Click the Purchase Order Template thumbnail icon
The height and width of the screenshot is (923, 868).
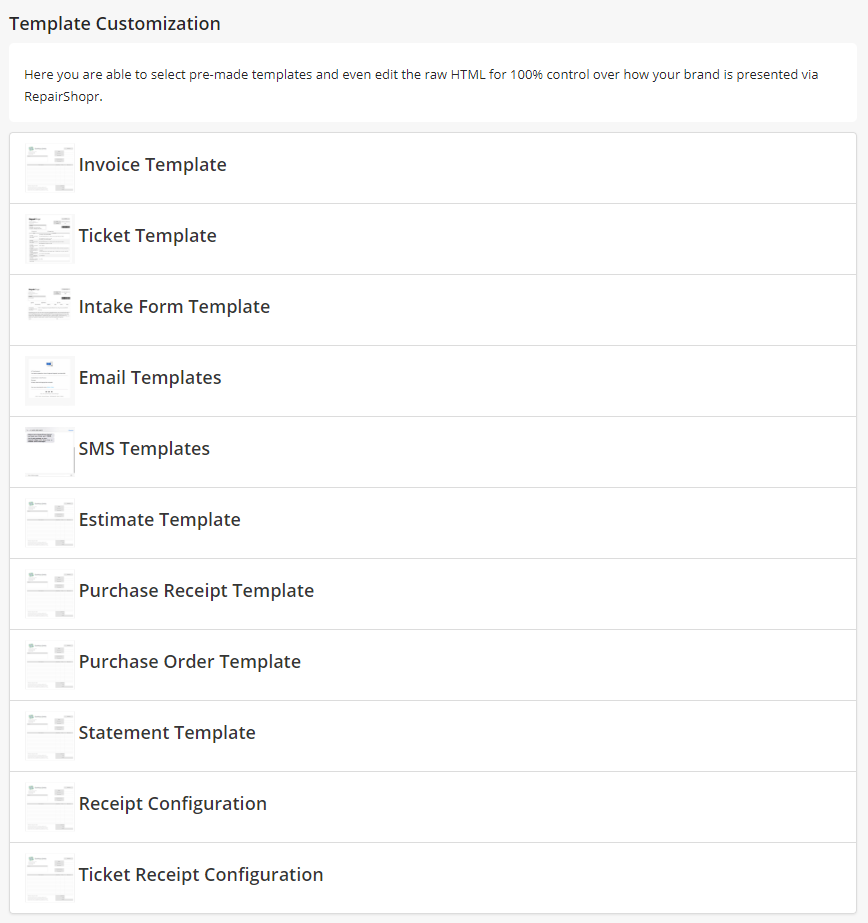point(50,664)
